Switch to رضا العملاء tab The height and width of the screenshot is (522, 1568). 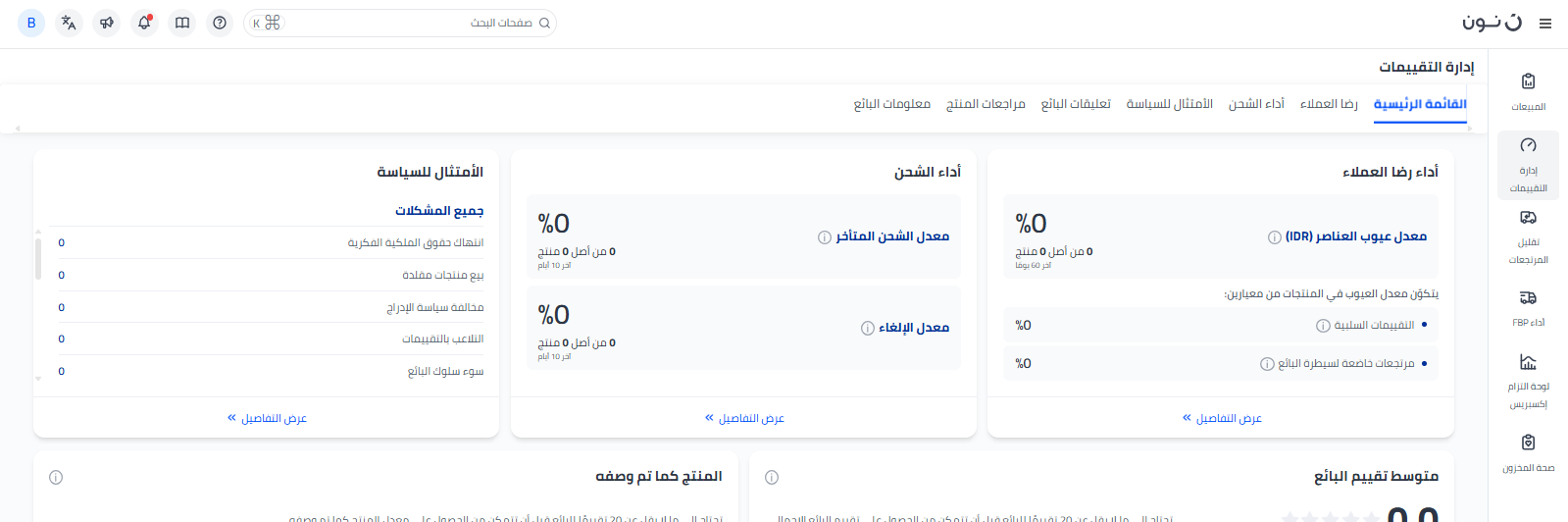pyautogui.click(x=1328, y=104)
